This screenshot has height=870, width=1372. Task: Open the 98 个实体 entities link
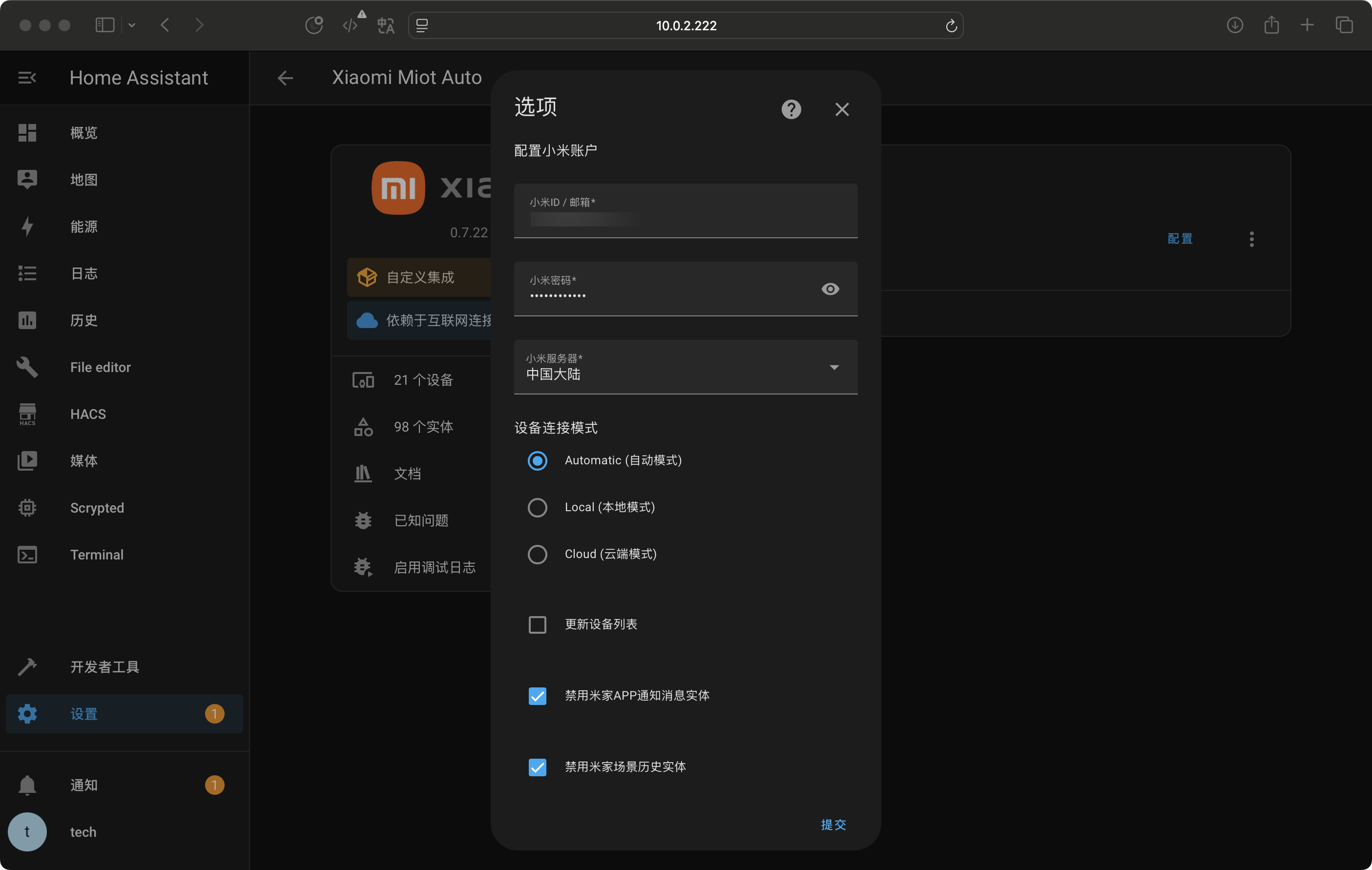pos(422,427)
